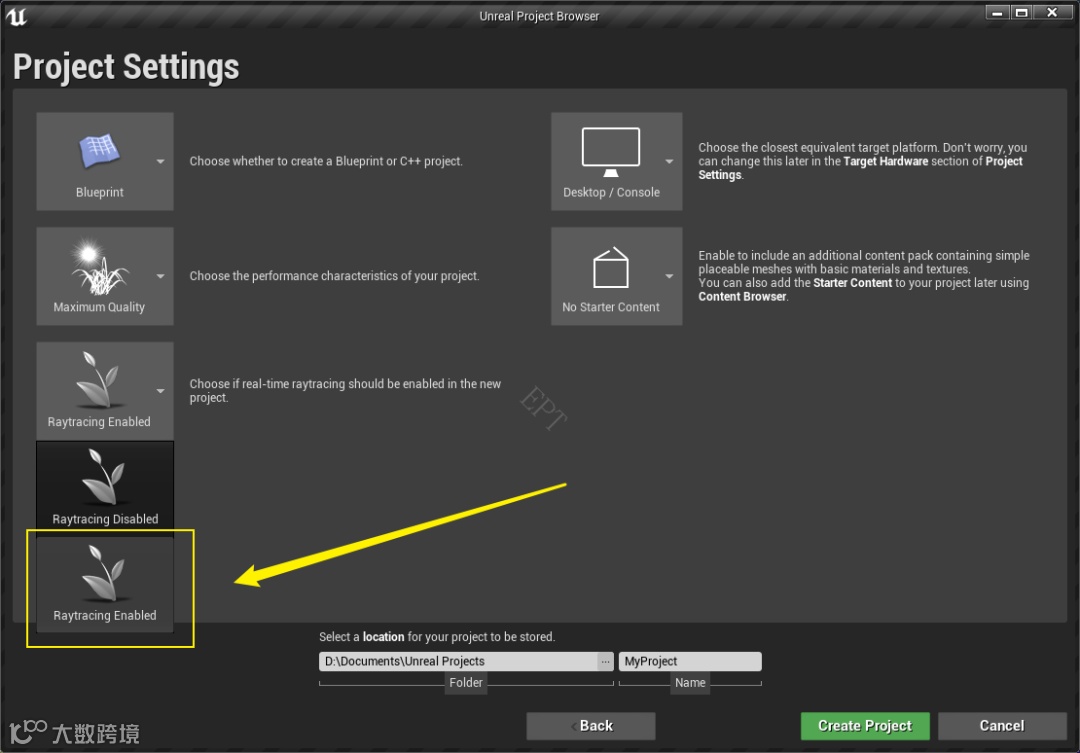Click the 'Unreal Project Browser' title text
Viewport: 1080px width, 753px height.
click(x=539, y=16)
